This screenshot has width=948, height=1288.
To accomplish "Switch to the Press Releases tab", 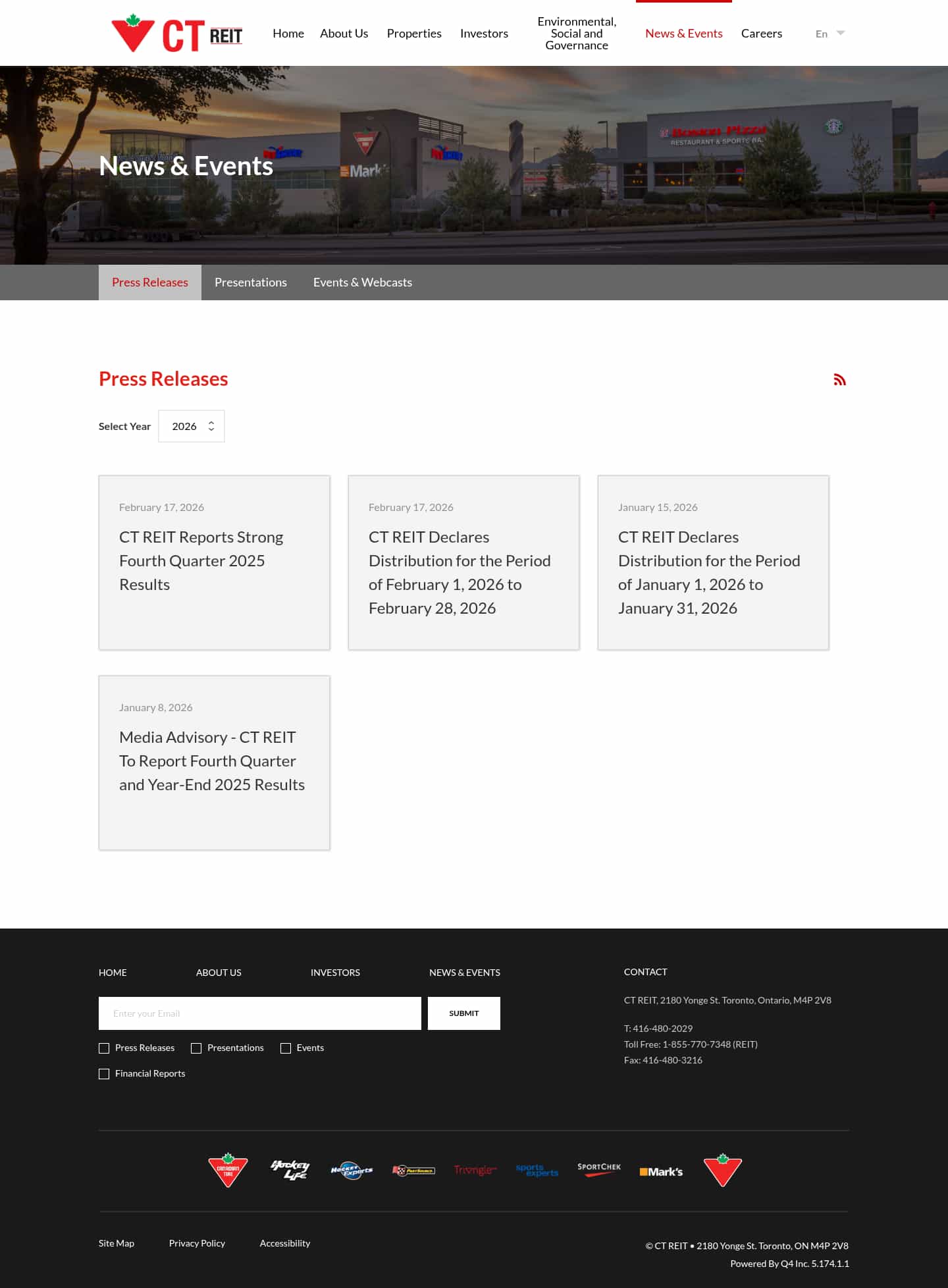I will coord(150,282).
